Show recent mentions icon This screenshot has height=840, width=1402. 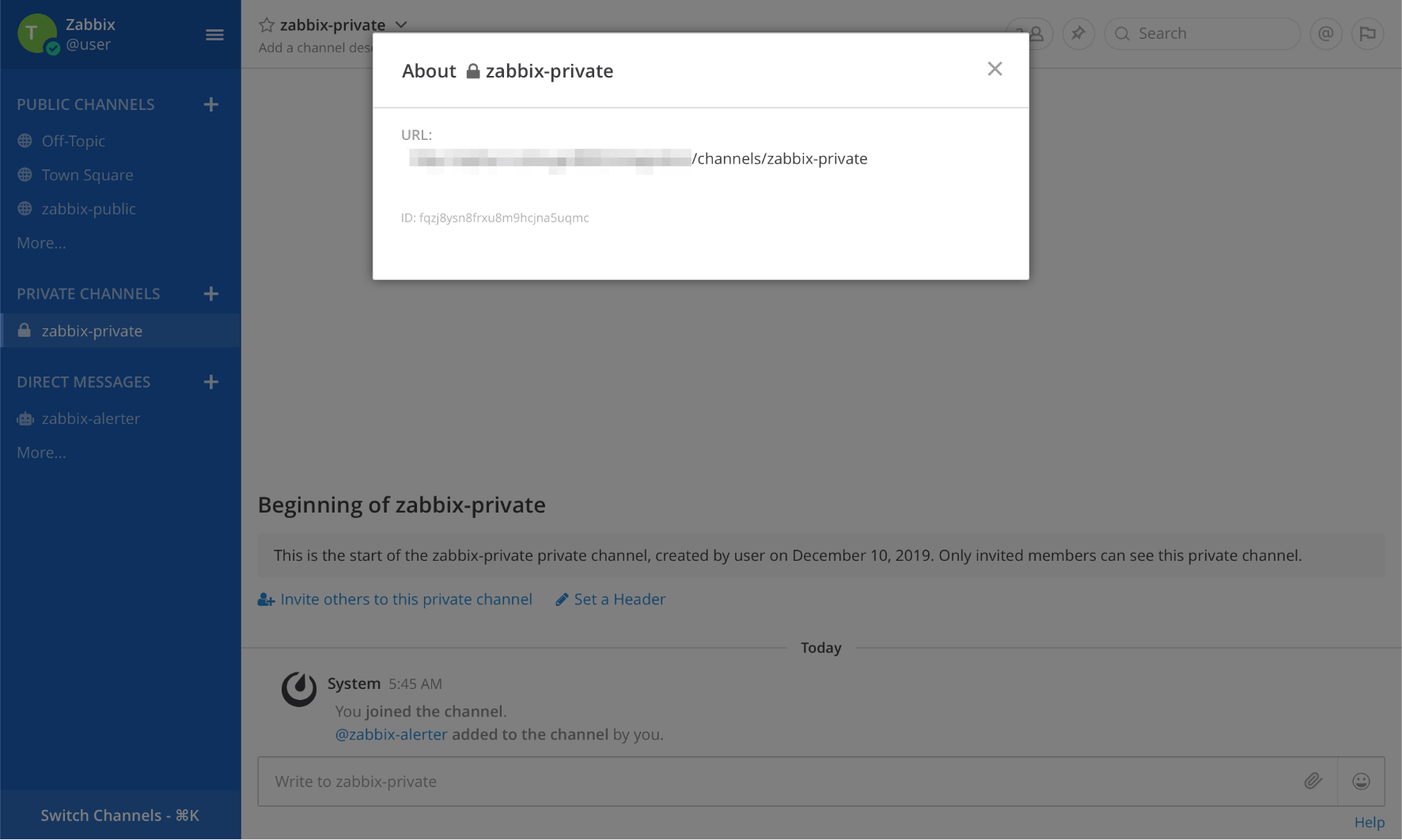pyautogui.click(x=1326, y=34)
